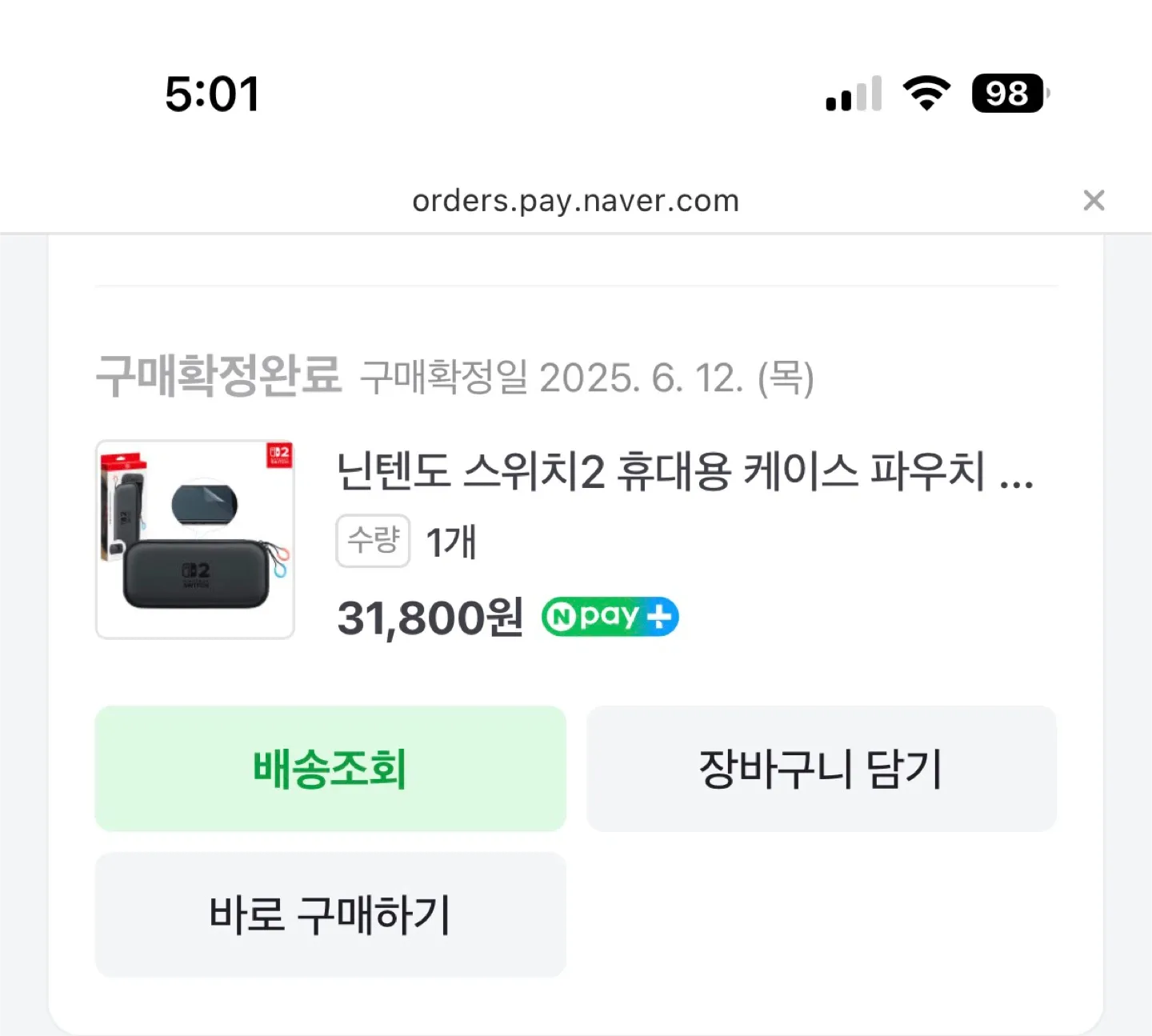Click the green N circle in Npay badge
Image resolution: width=1152 pixels, height=1036 pixels.
pos(562,618)
